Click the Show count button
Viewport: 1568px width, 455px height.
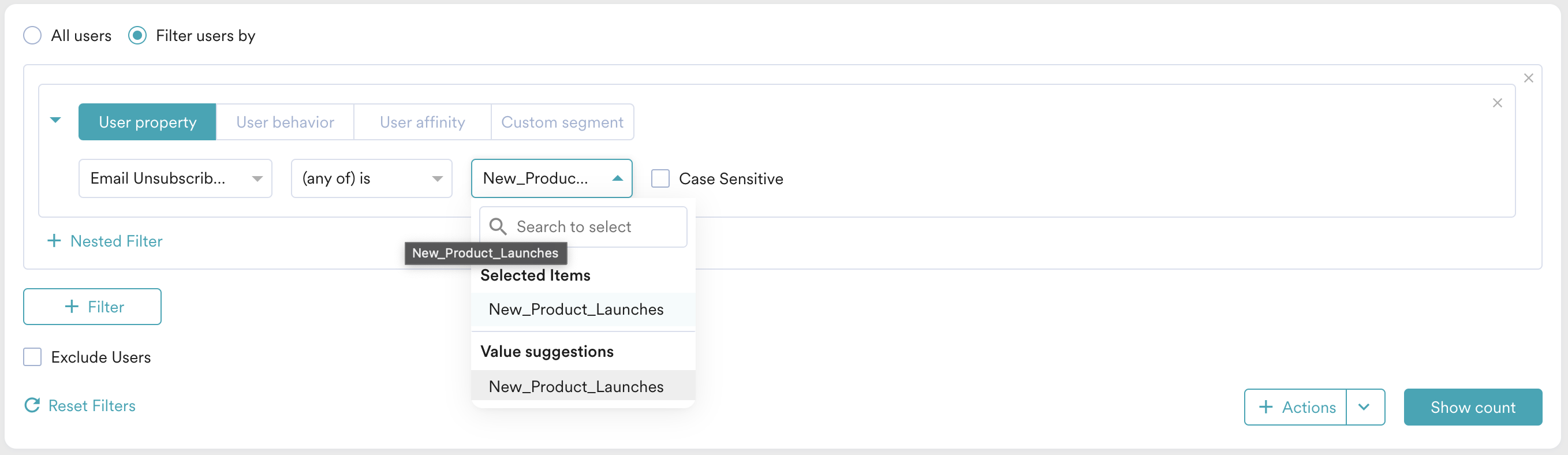[1472, 407]
